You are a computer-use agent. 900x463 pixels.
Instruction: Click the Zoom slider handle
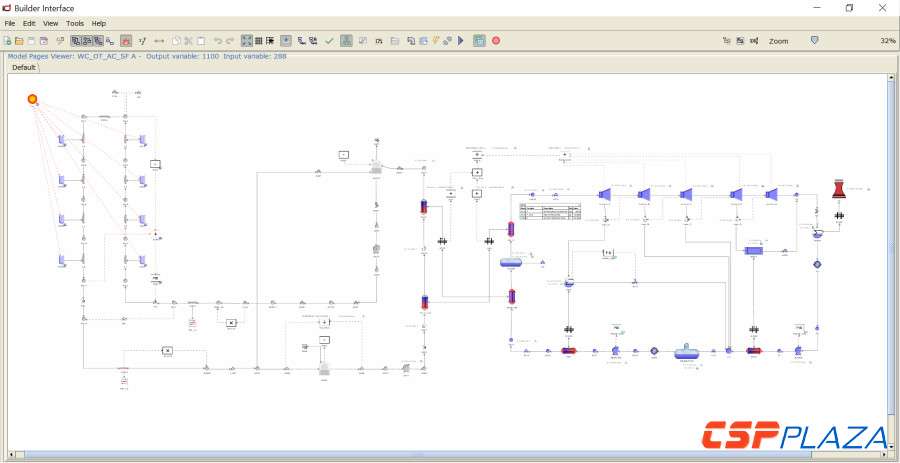click(814, 41)
